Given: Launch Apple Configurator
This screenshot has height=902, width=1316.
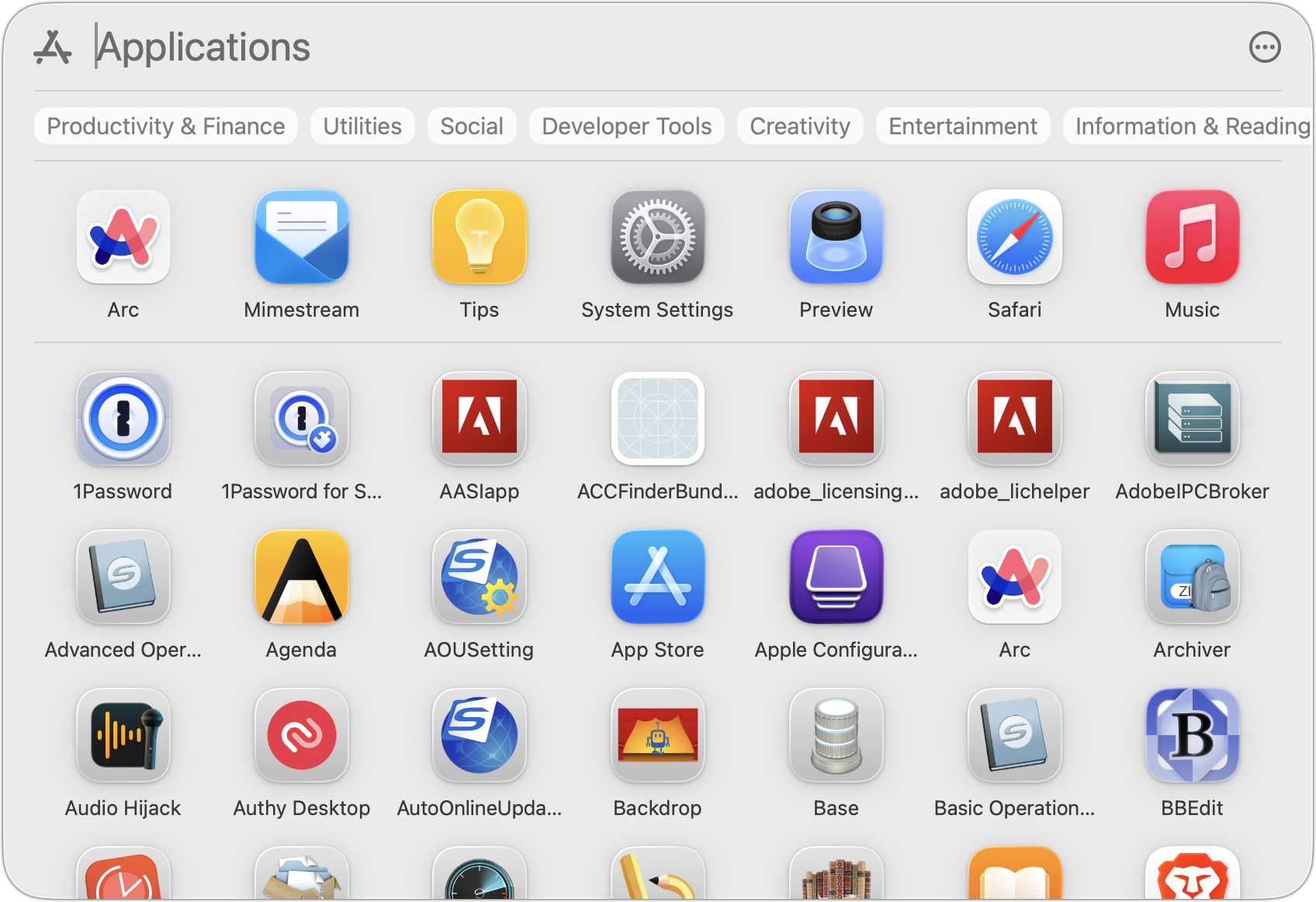Looking at the screenshot, I should (x=836, y=578).
